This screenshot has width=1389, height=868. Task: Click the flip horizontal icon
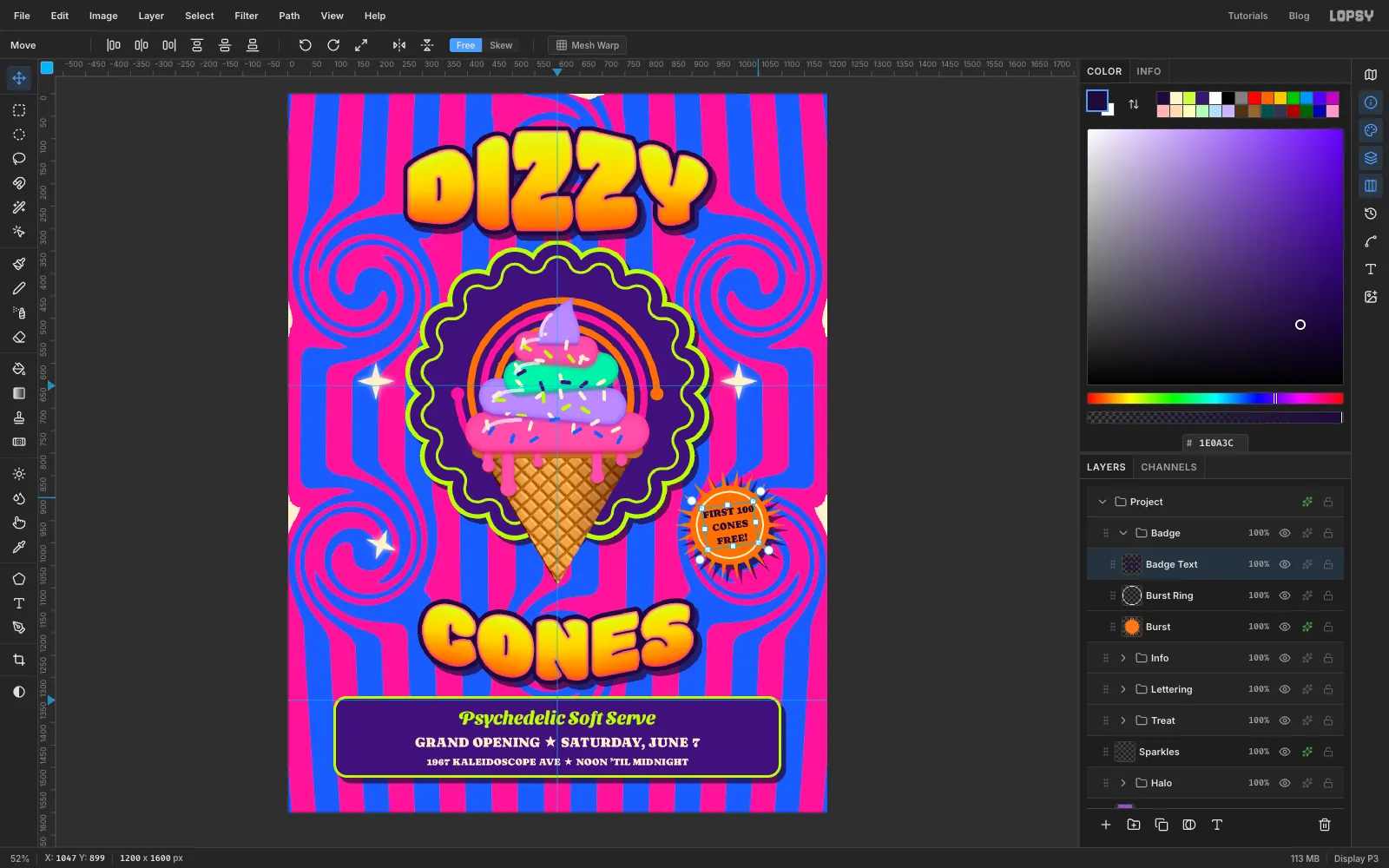point(399,45)
